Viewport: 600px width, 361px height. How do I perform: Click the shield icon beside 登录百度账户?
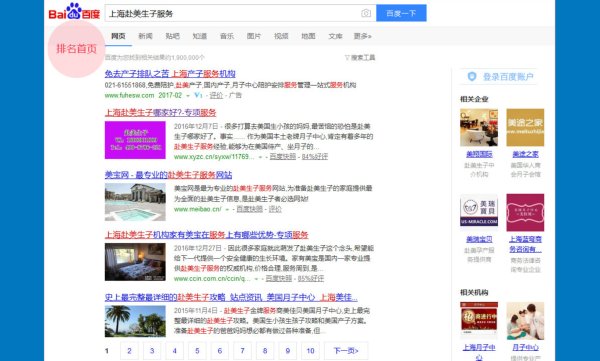(x=472, y=77)
